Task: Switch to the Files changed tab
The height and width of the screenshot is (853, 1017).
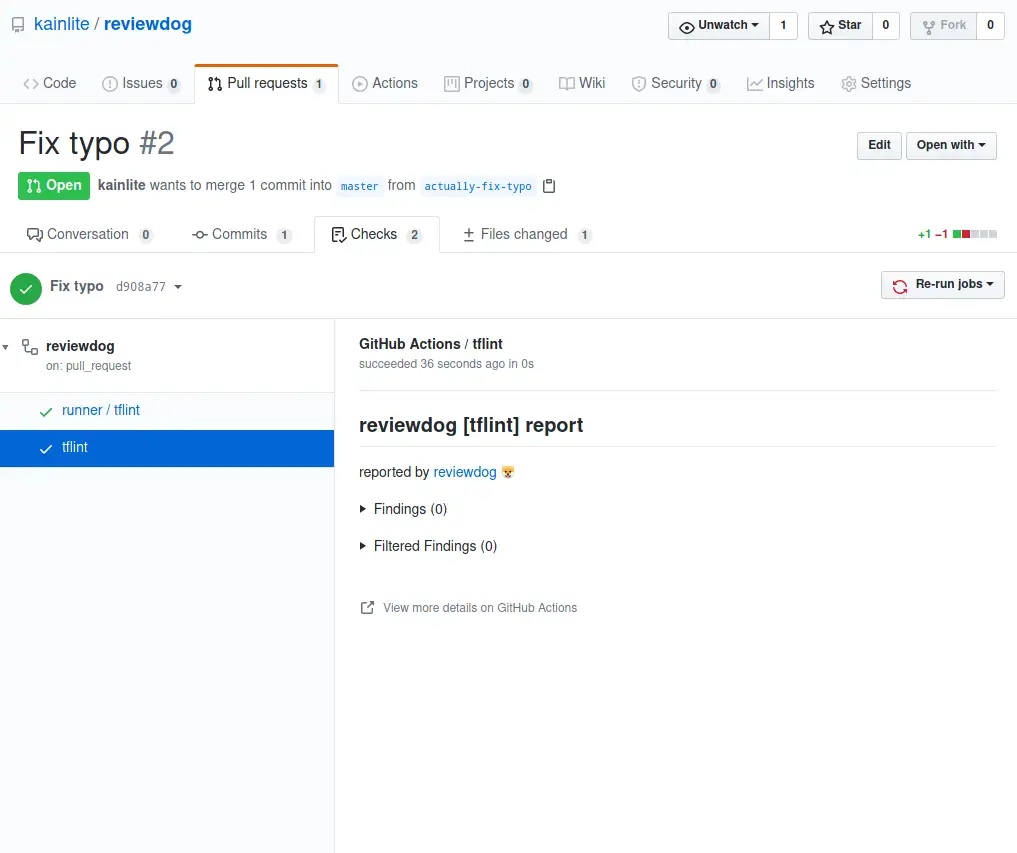Action: tap(527, 235)
